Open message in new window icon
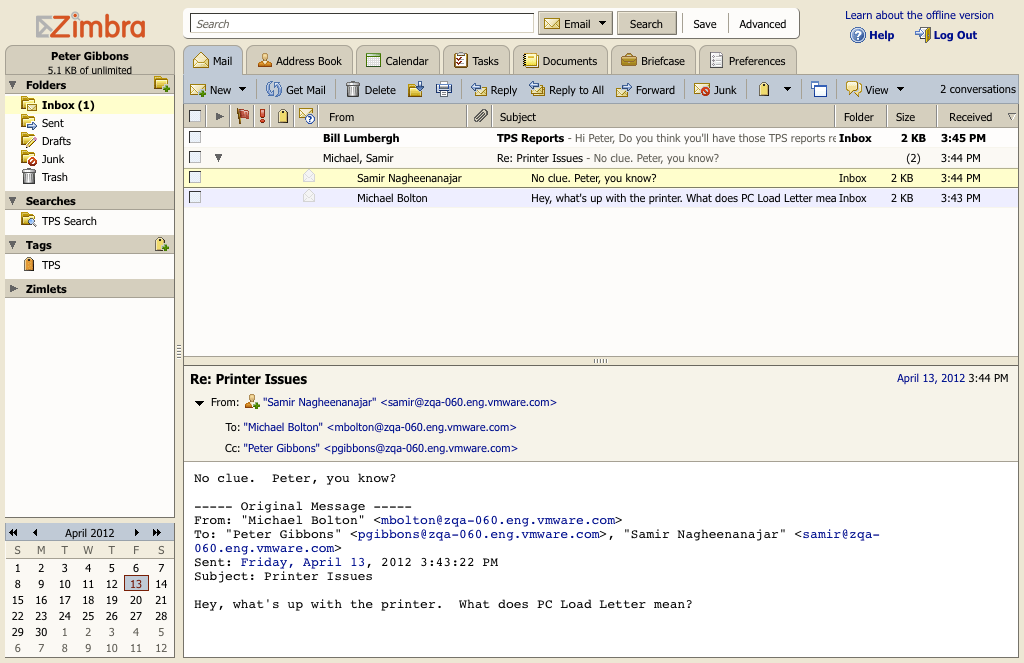The height and width of the screenshot is (663, 1024). 819,89
